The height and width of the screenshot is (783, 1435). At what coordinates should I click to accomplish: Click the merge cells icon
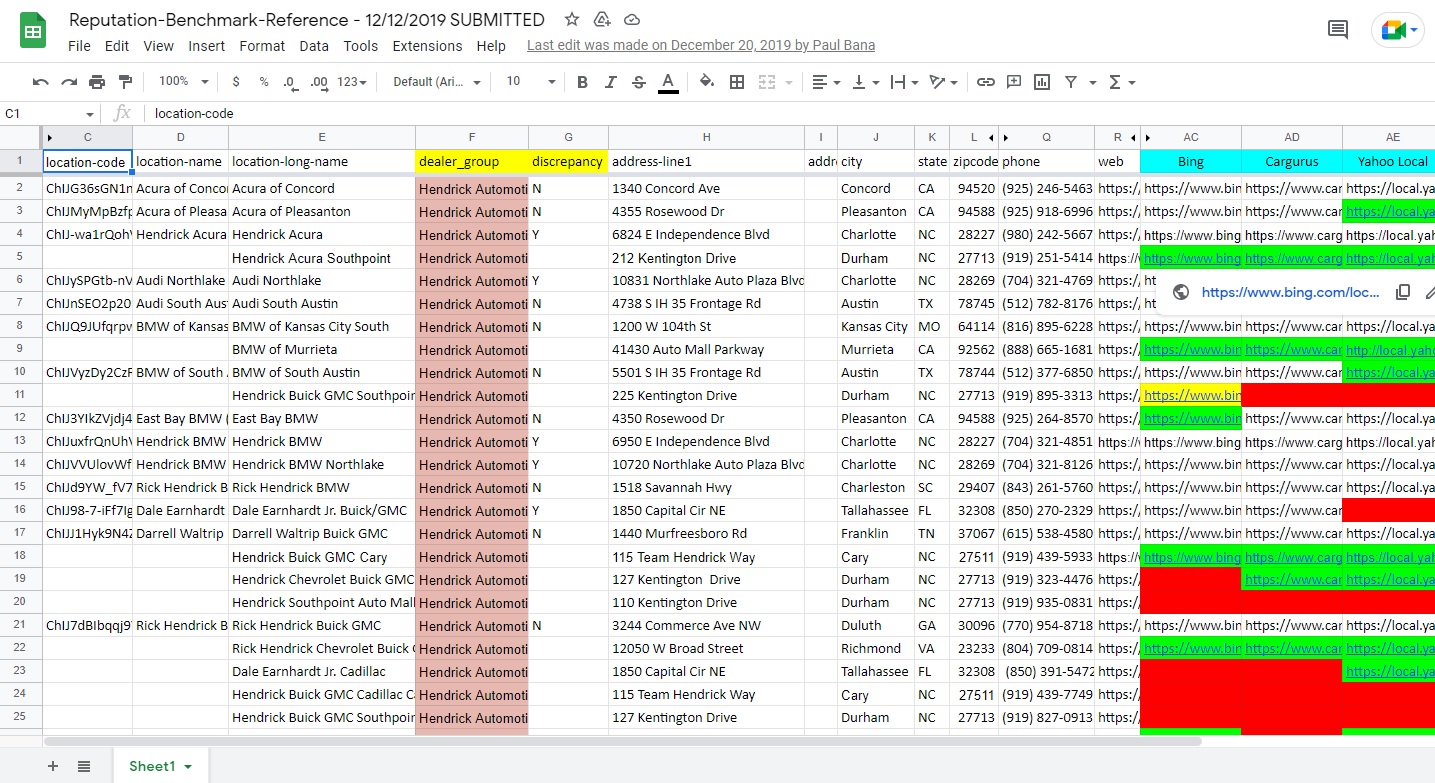click(767, 82)
